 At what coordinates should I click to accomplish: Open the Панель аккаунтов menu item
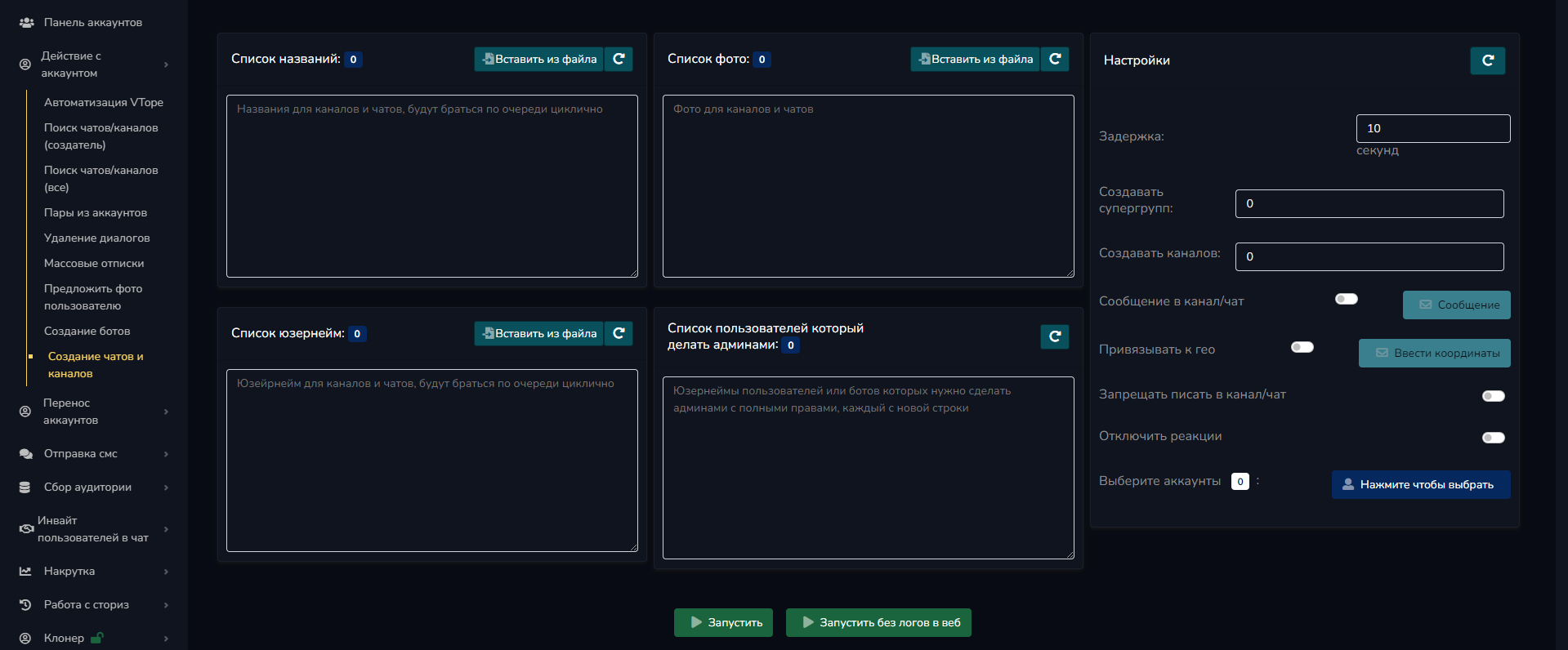pos(93,23)
